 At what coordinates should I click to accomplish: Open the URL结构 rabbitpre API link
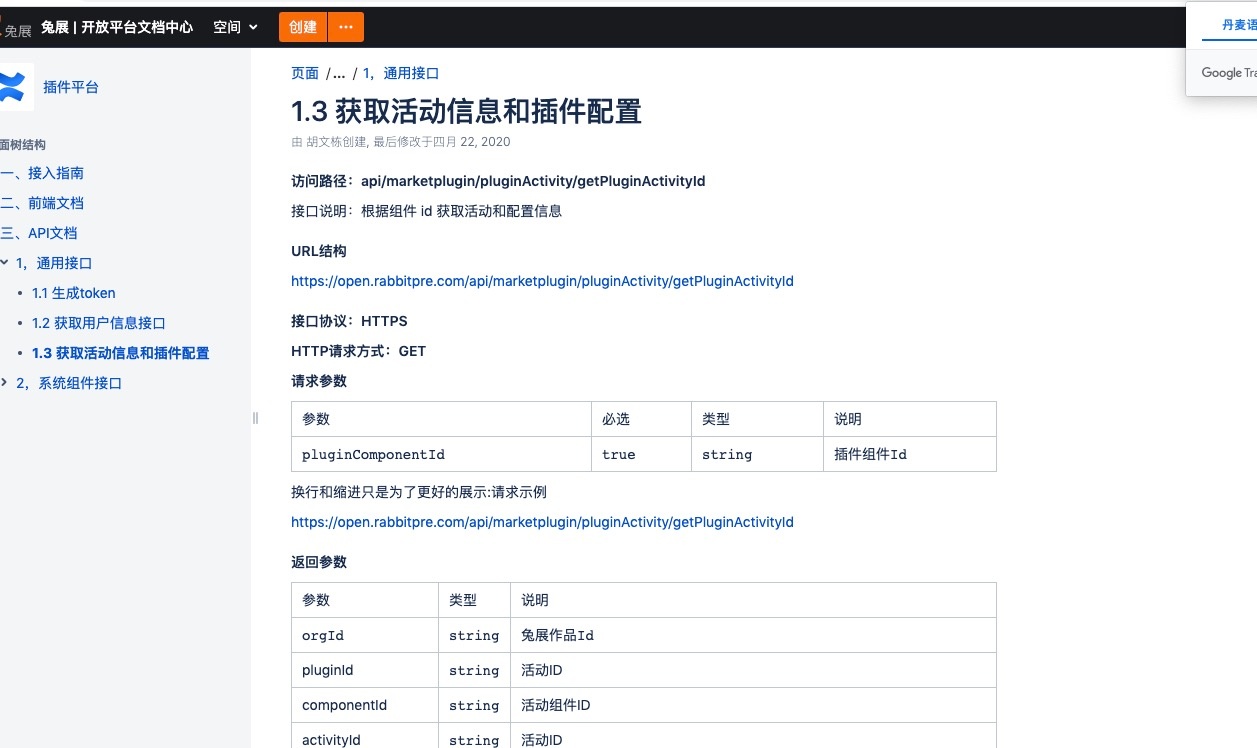pyautogui.click(x=542, y=281)
